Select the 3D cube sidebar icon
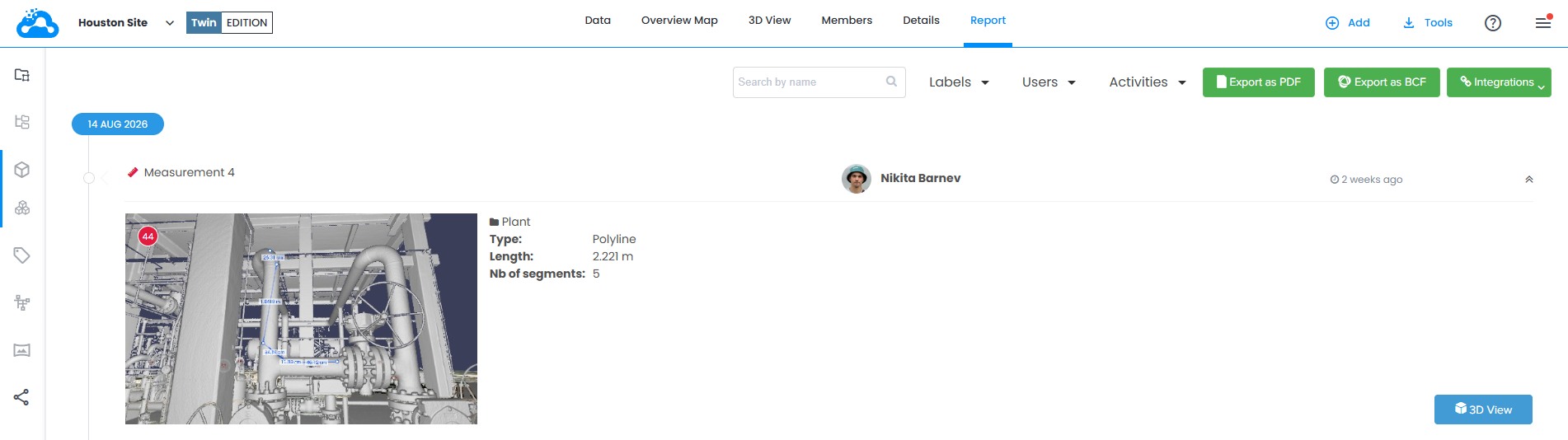The image size is (1568, 440). (x=22, y=170)
